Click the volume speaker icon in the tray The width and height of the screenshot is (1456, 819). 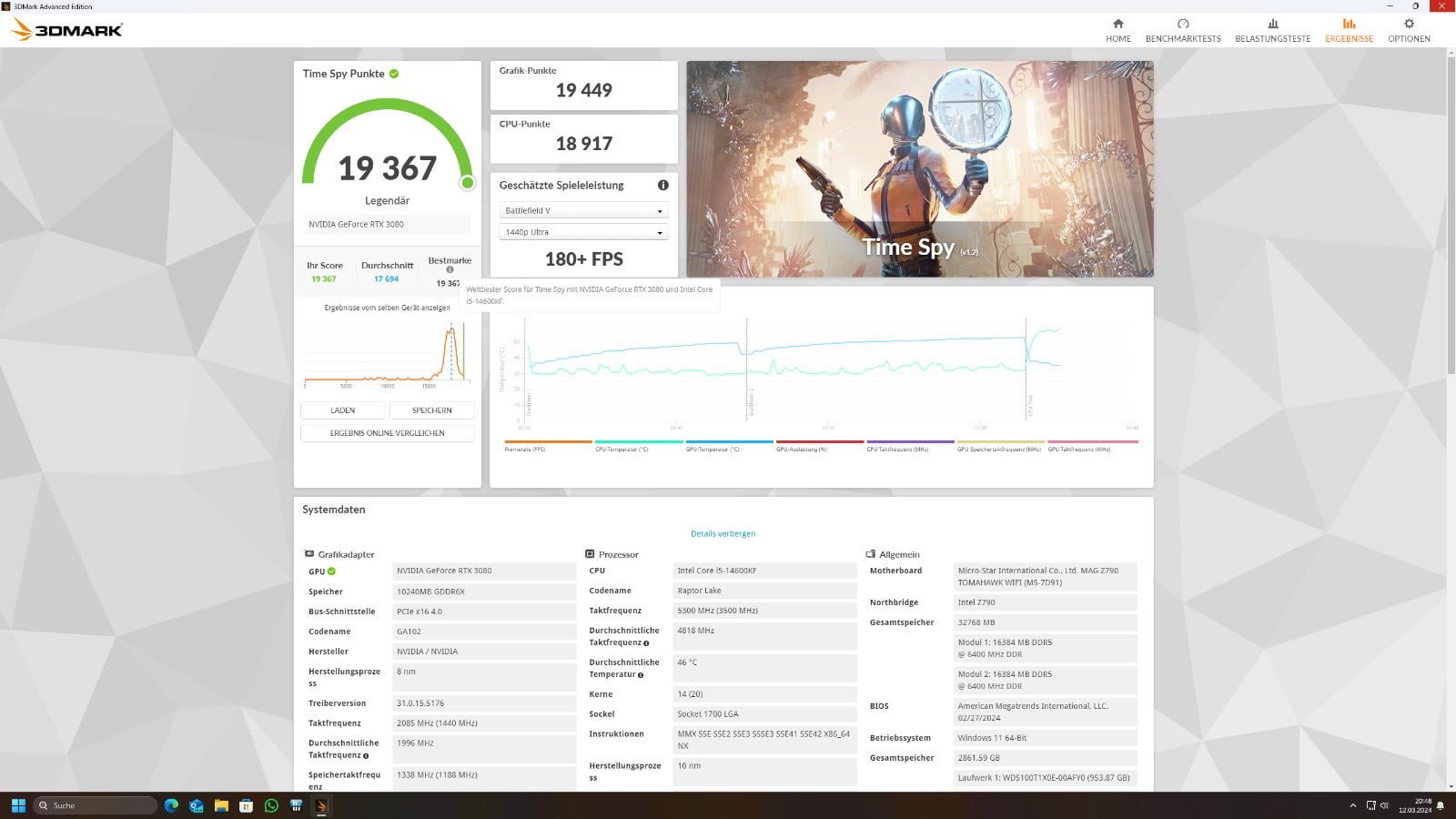click(1384, 805)
